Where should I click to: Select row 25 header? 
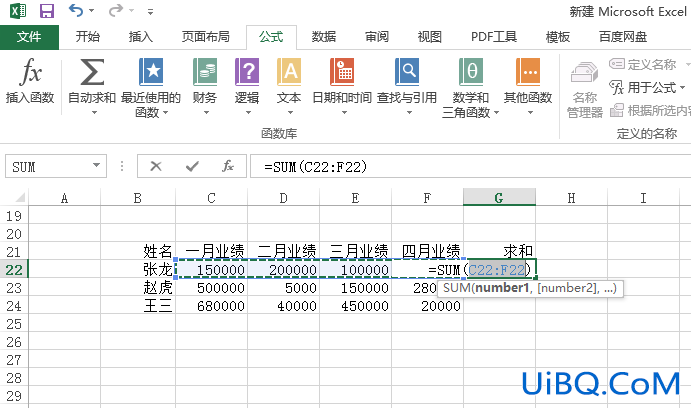(x=14, y=324)
